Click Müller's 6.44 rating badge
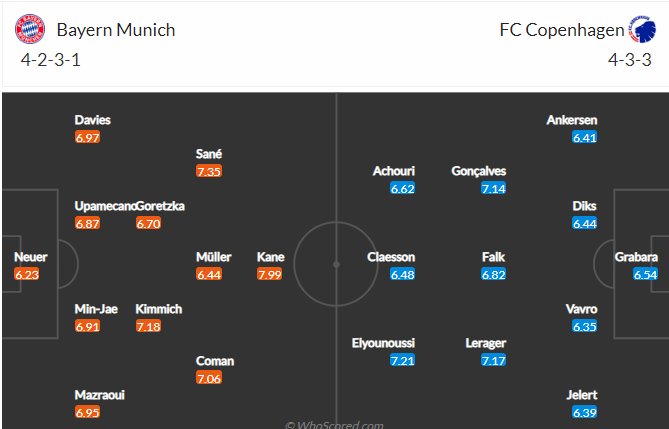 tap(209, 274)
